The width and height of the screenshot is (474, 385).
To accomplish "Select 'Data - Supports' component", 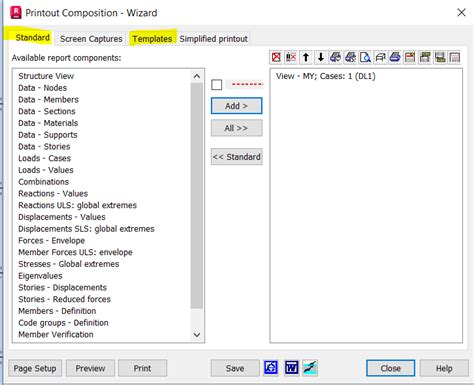I will pyautogui.click(x=48, y=135).
